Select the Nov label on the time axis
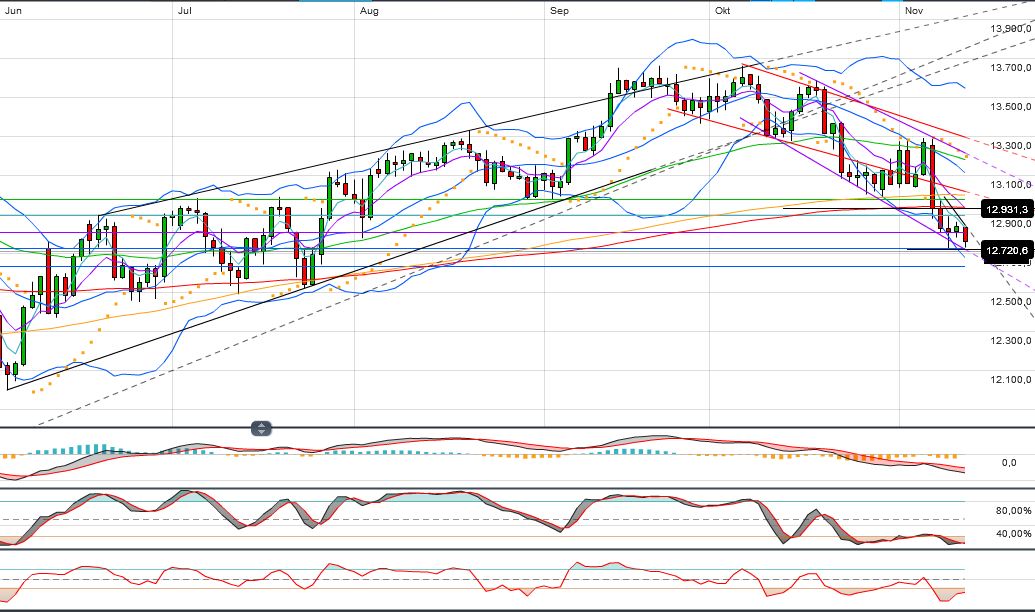Image resolution: width=1035 pixels, height=612 pixels. coord(914,10)
